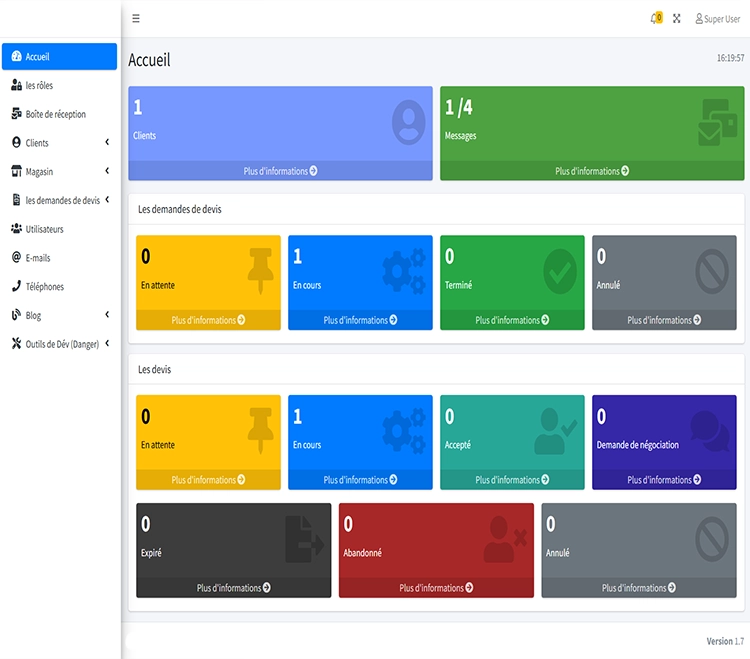Viewport: 750px width, 659px height.
Task: Go to Accueil in the sidebar
Action: 59,56
